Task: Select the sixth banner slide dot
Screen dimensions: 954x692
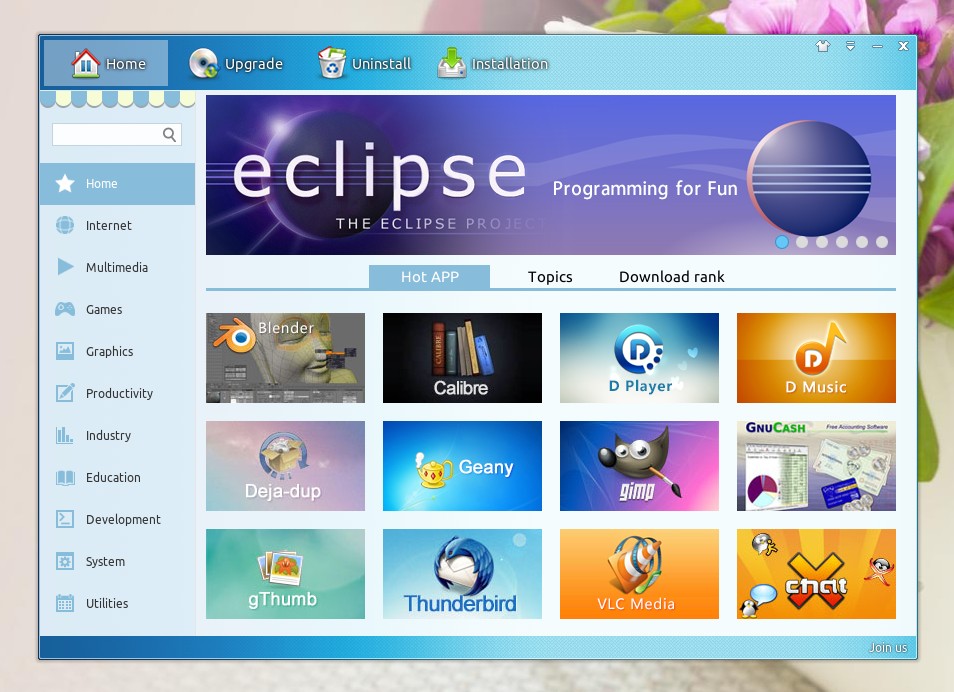Action: (882, 242)
